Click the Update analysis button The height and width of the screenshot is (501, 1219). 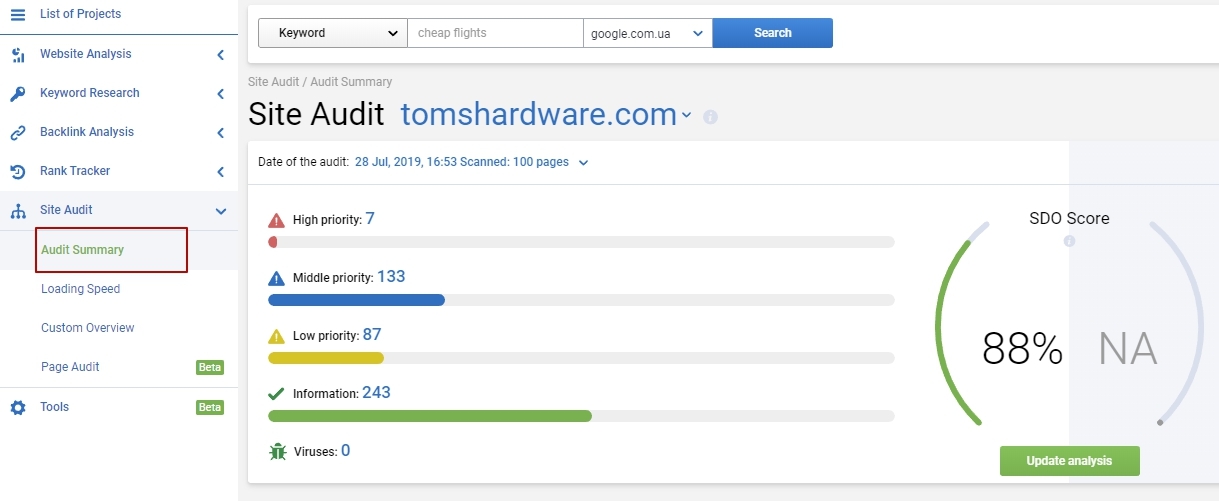(1069, 461)
